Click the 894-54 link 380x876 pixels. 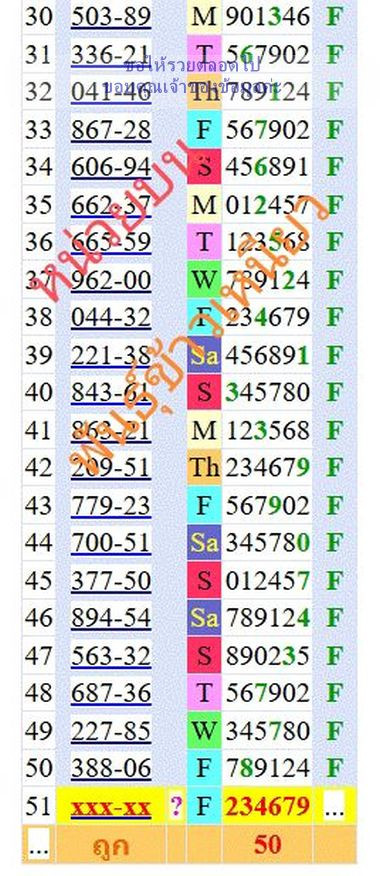(111, 618)
